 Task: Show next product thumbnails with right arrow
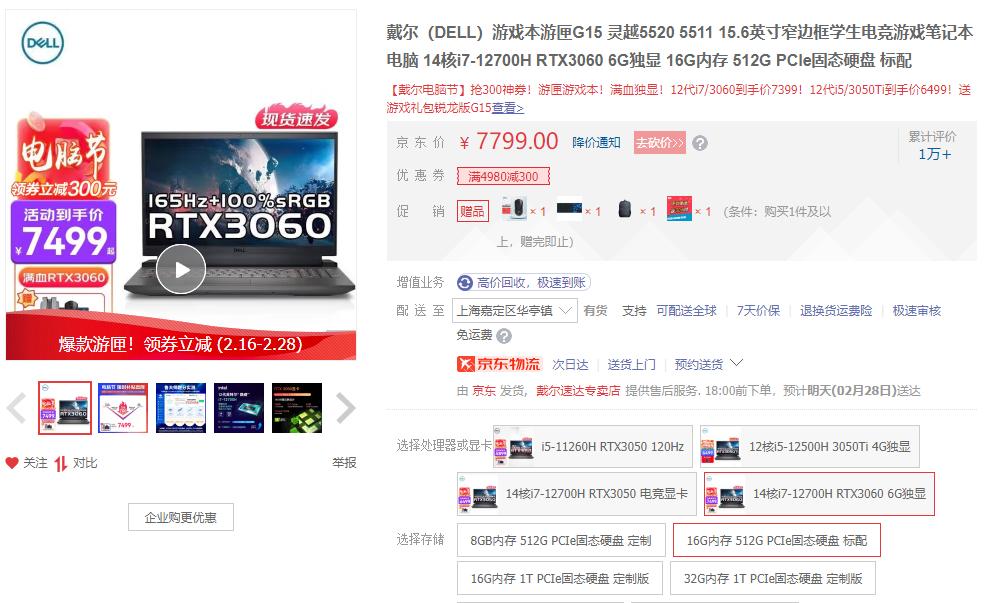tap(345, 408)
